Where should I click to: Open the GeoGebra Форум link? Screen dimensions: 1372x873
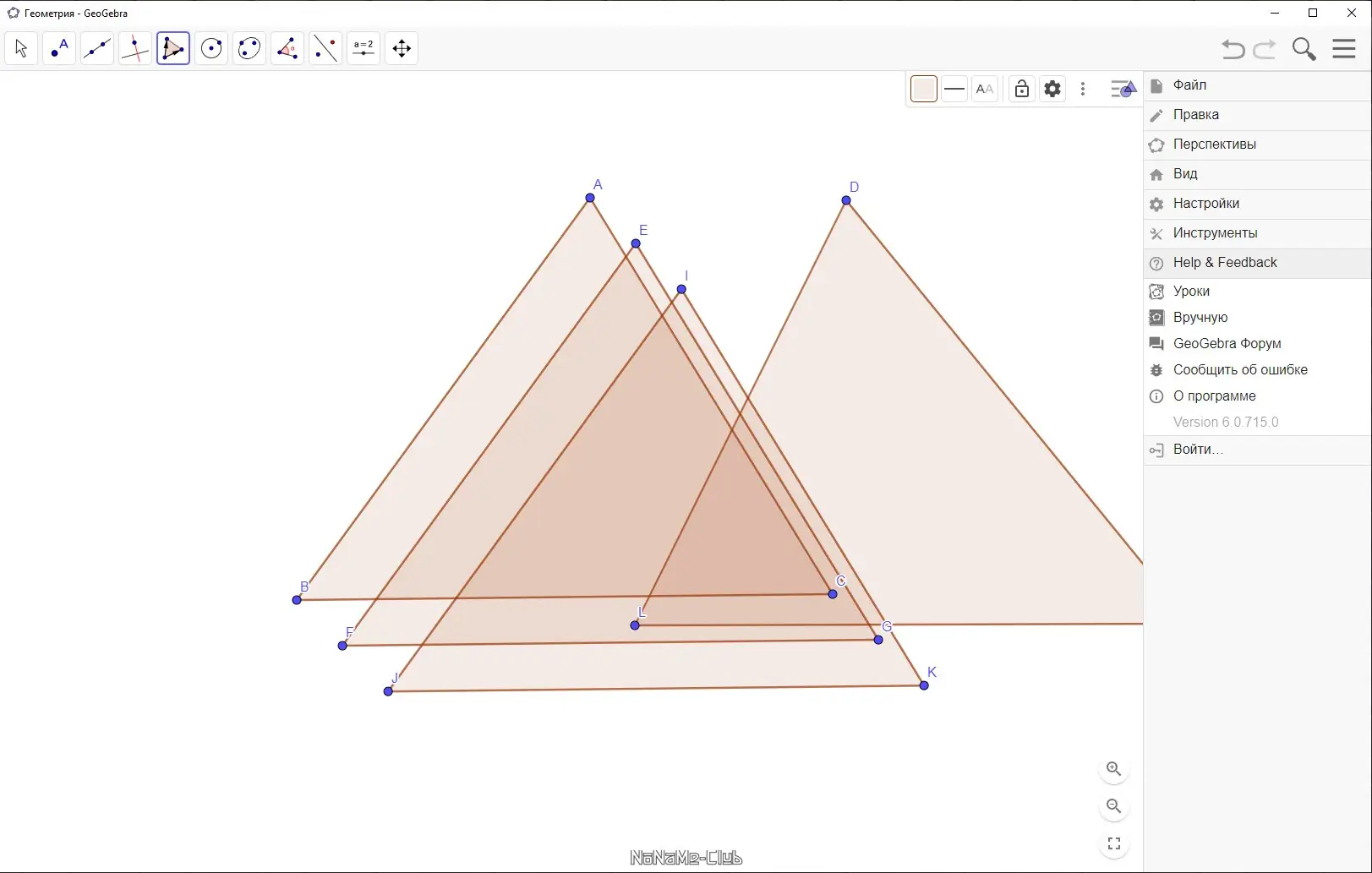click(x=1258, y=344)
